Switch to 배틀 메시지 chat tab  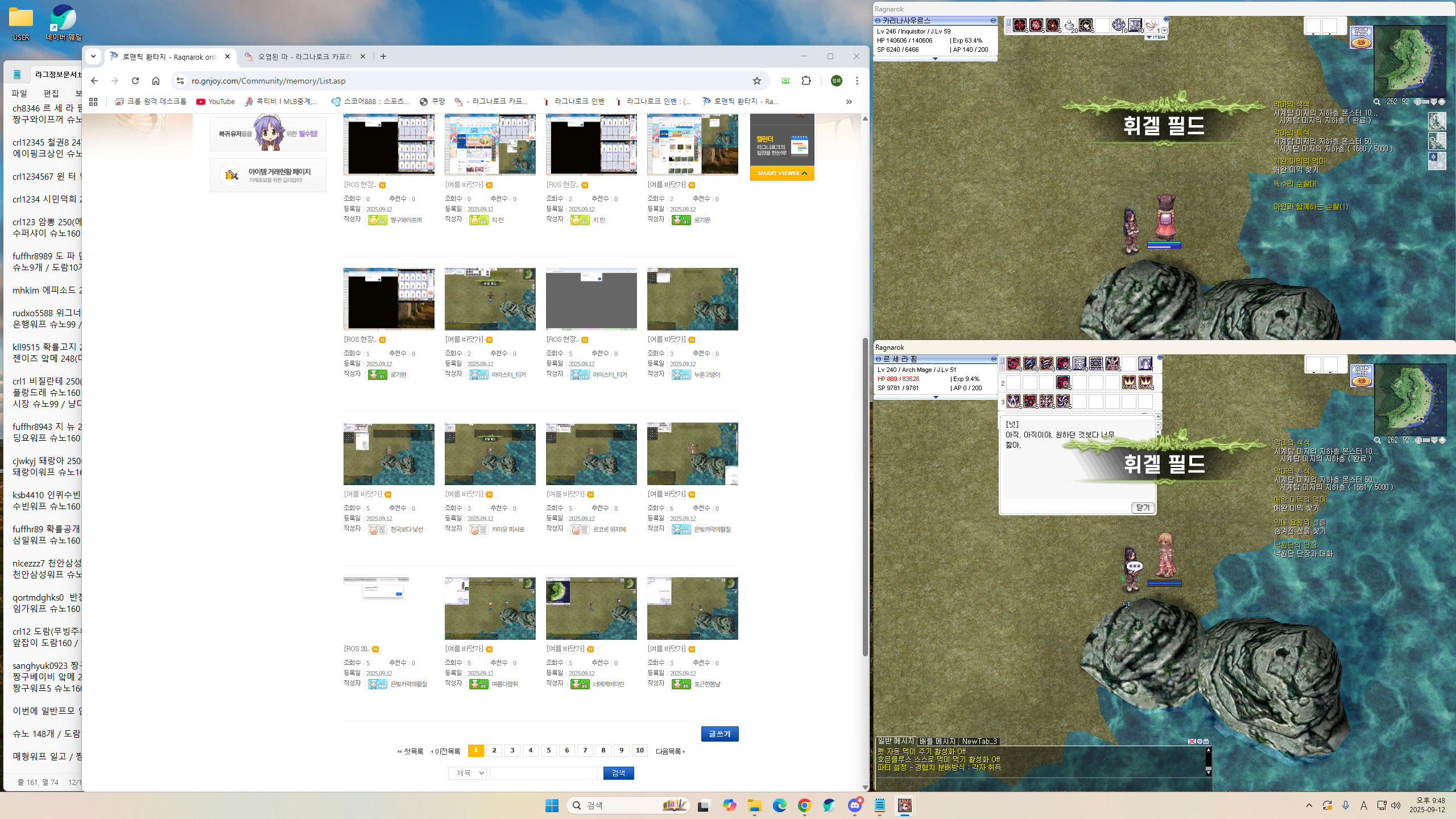point(937,741)
